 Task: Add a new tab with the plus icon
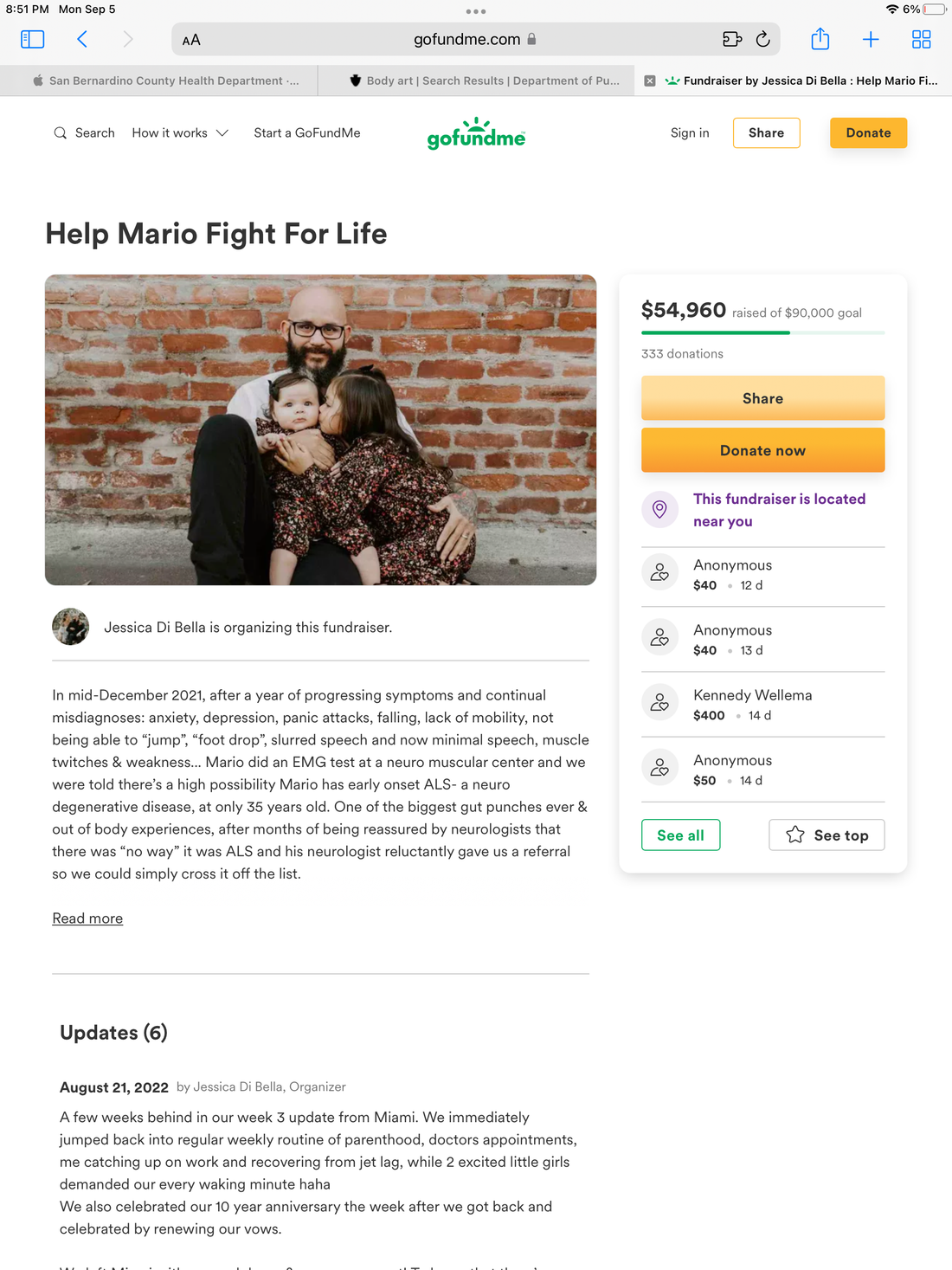pyautogui.click(x=871, y=39)
